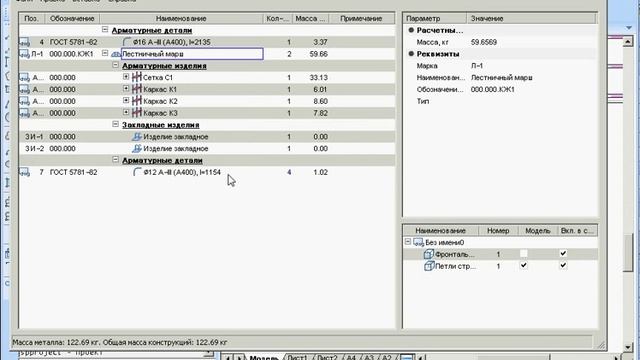Click the Номер column header in views panel
The image size is (640, 360).
[498, 231]
